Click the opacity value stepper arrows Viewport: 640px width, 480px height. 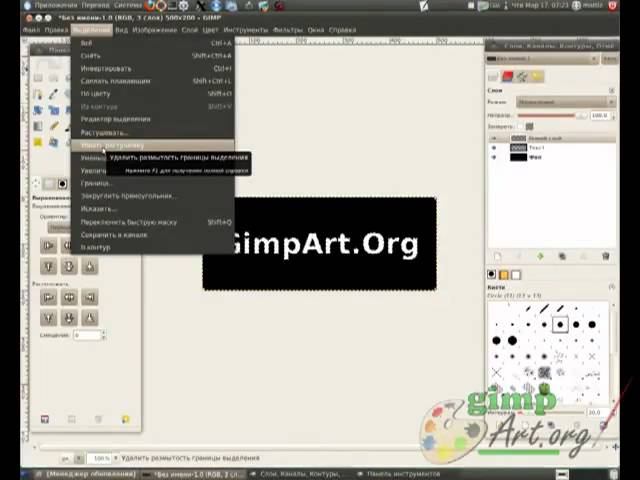point(613,116)
